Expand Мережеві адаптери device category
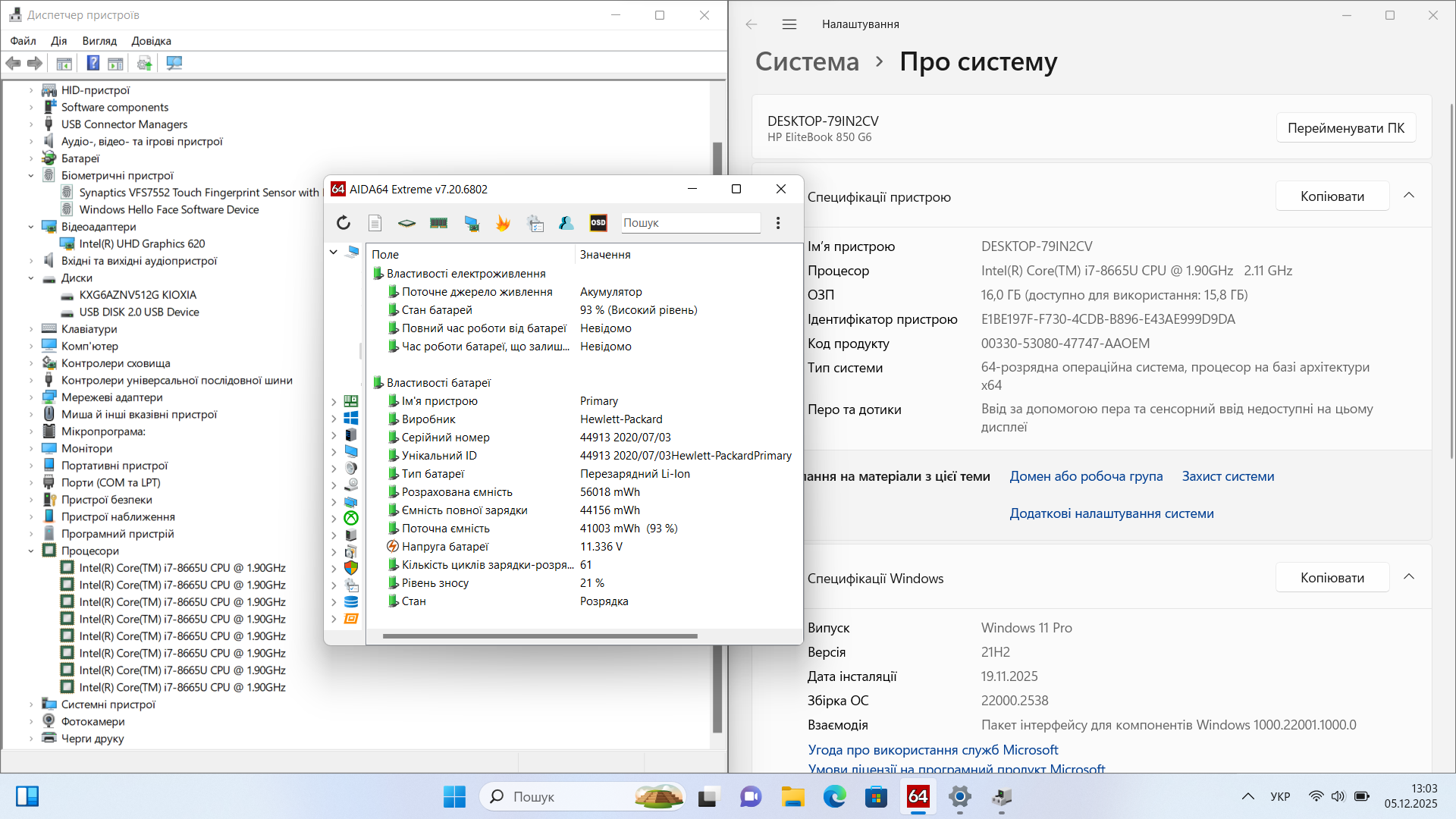Image resolution: width=1456 pixels, height=819 pixels. (x=31, y=397)
